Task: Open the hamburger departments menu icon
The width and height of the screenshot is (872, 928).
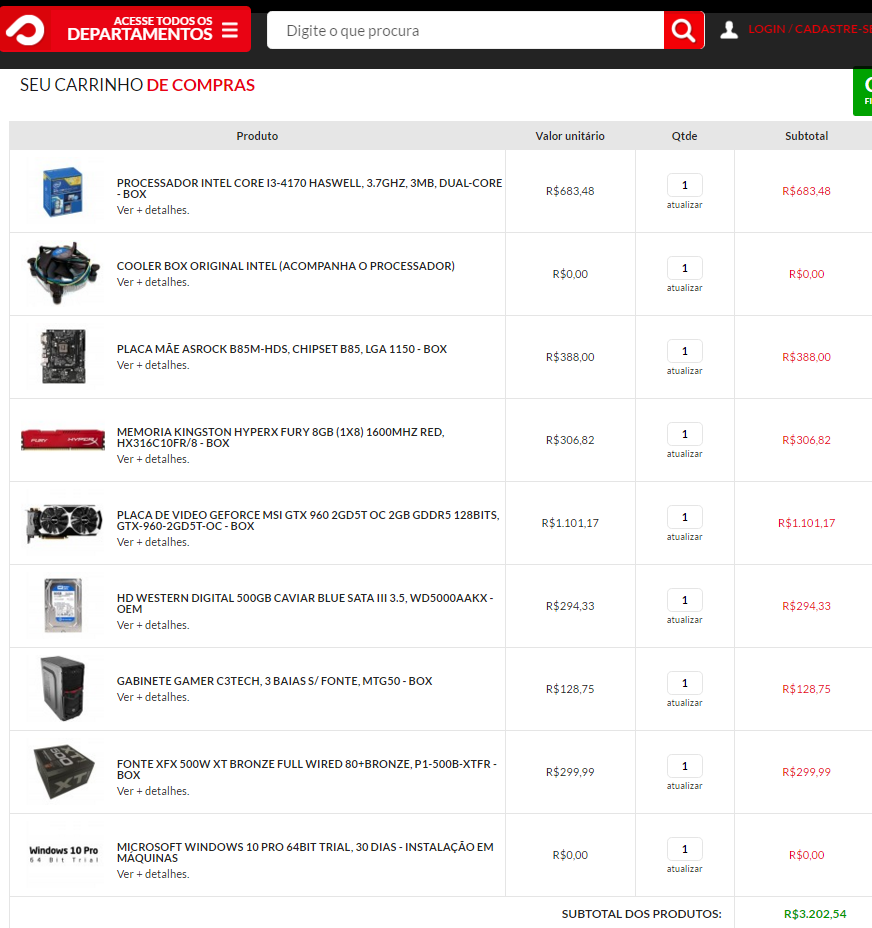Action: click(x=230, y=30)
